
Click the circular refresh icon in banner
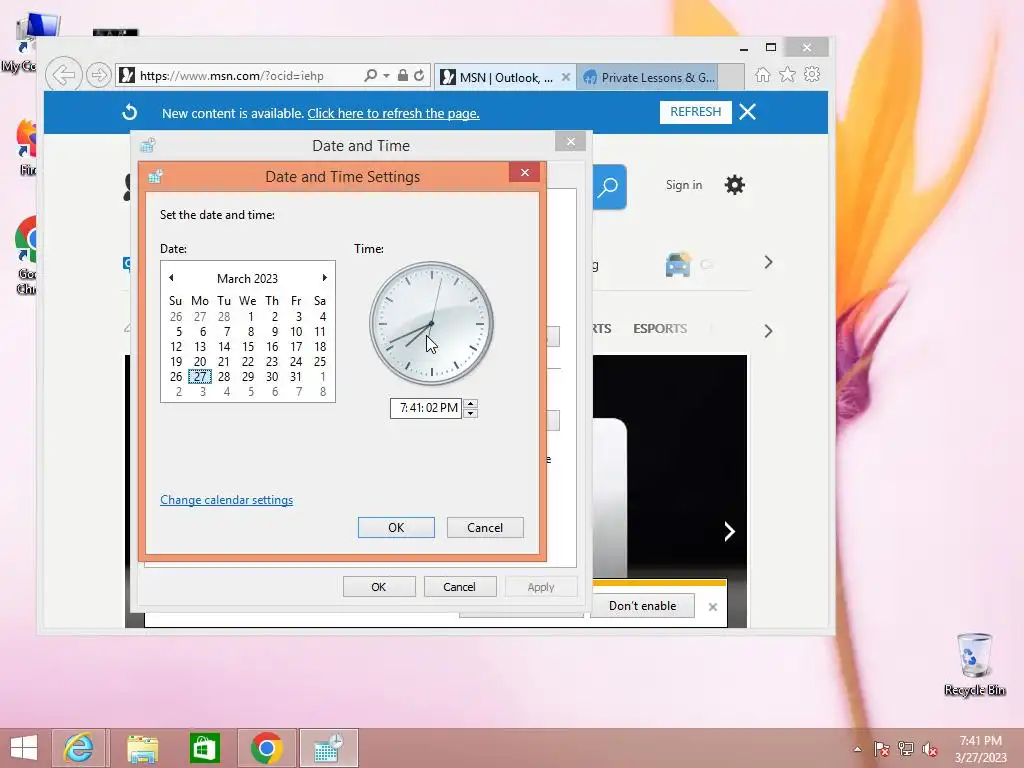(x=130, y=112)
